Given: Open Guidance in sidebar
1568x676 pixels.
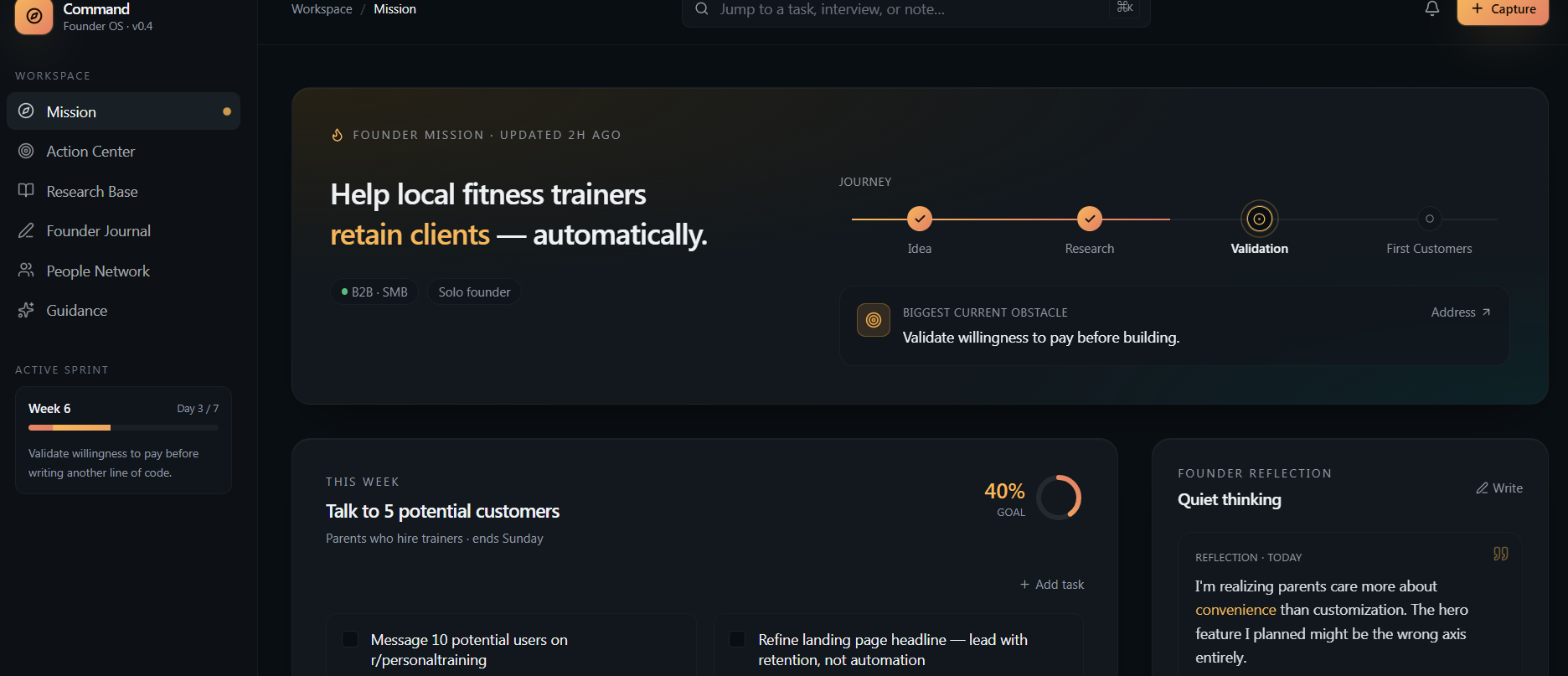Looking at the screenshot, I should tap(123, 311).
